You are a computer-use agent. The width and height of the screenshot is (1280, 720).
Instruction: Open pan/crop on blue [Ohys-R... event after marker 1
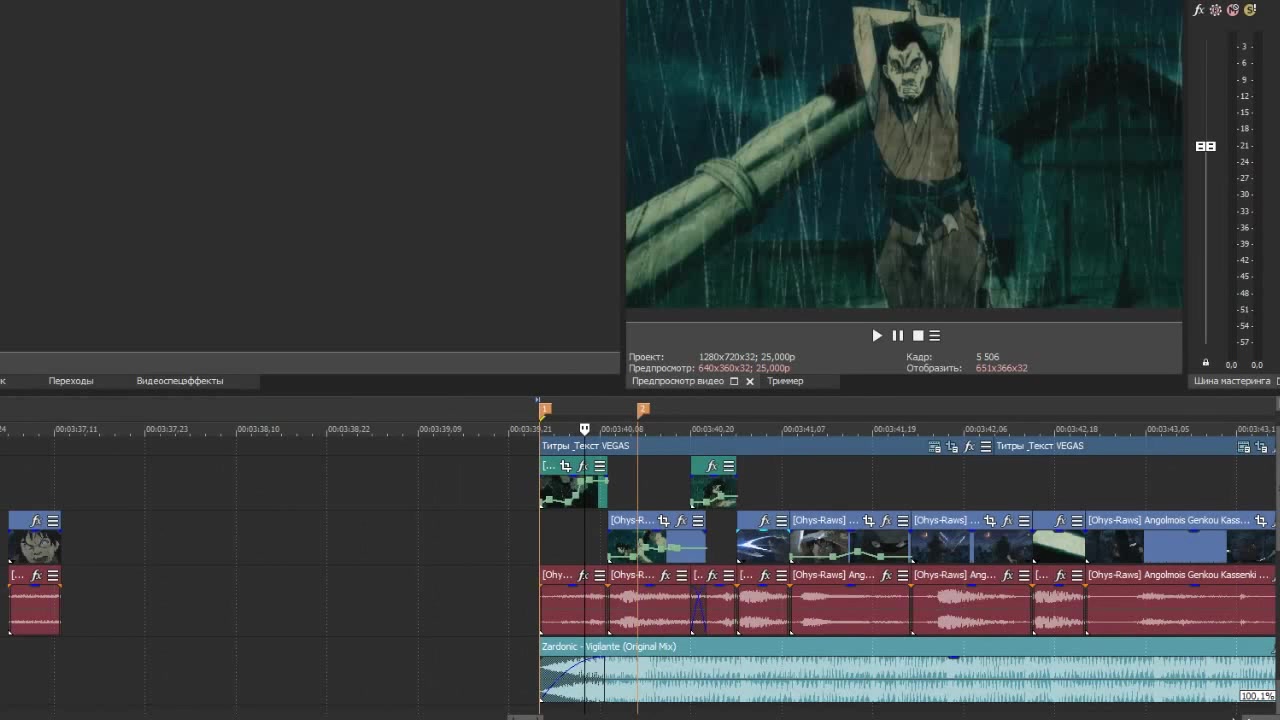pyautogui.click(x=664, y=521)
